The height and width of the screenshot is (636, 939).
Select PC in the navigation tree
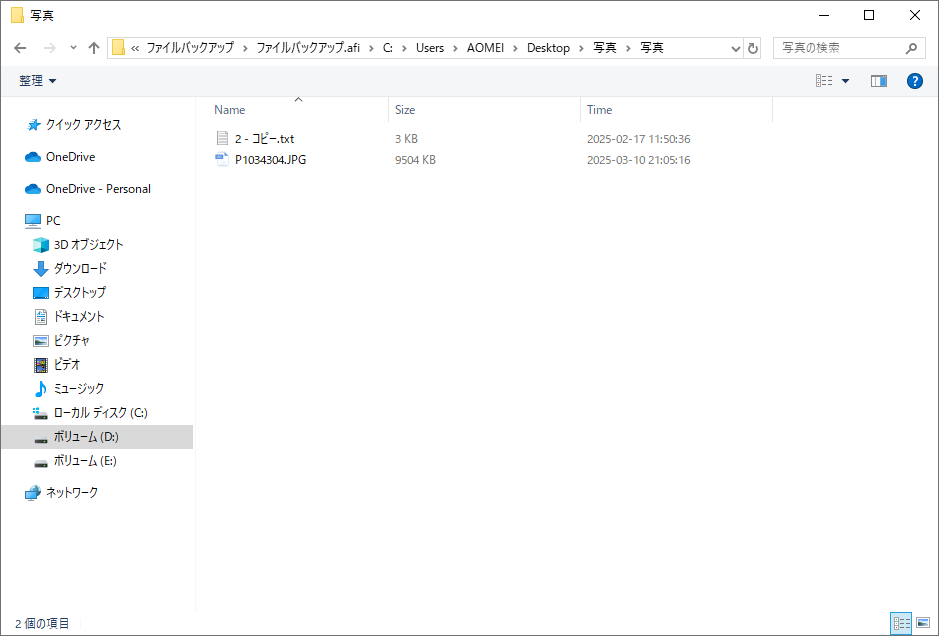(x=53, y=220)
